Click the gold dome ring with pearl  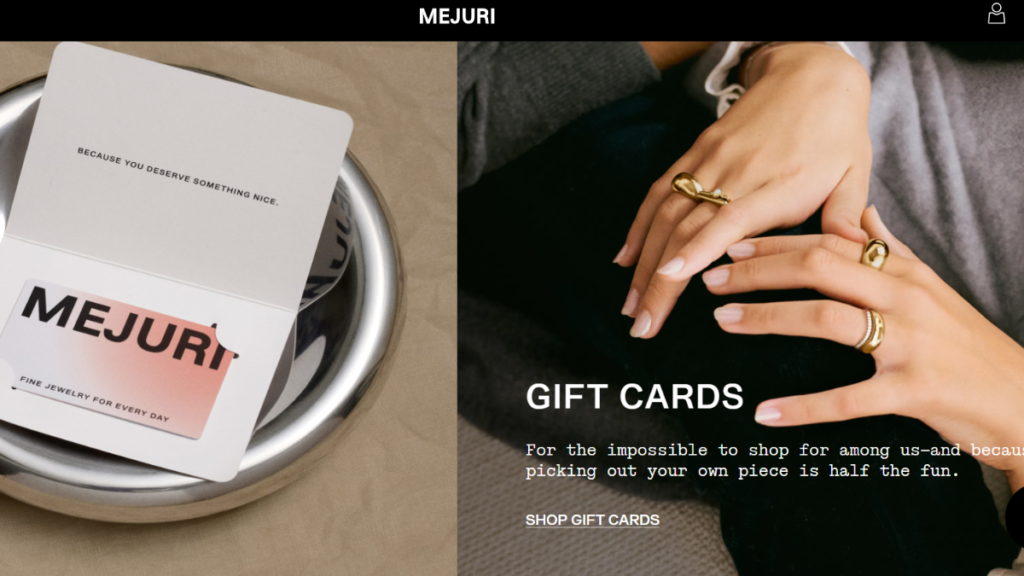pyautogui.click(x=699, y=189)
